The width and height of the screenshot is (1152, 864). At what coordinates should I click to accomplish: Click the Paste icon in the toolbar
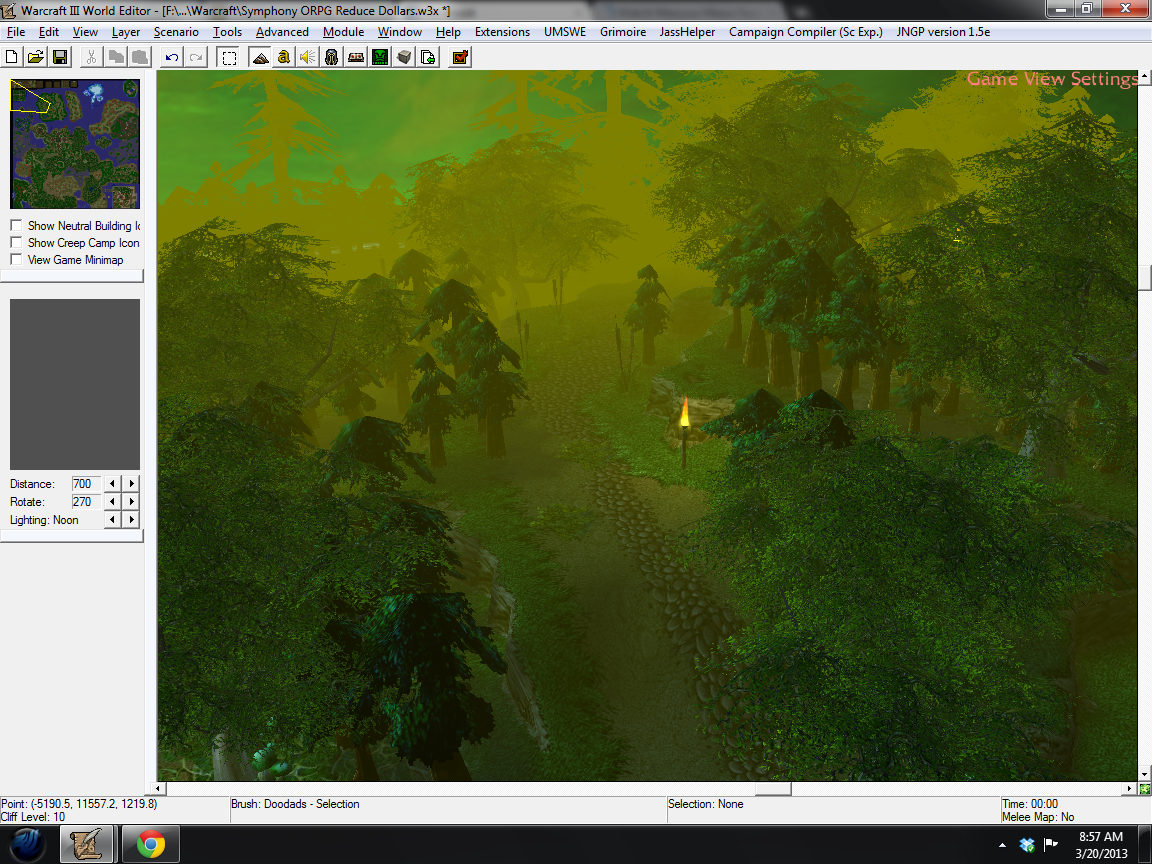coord(140,57)
